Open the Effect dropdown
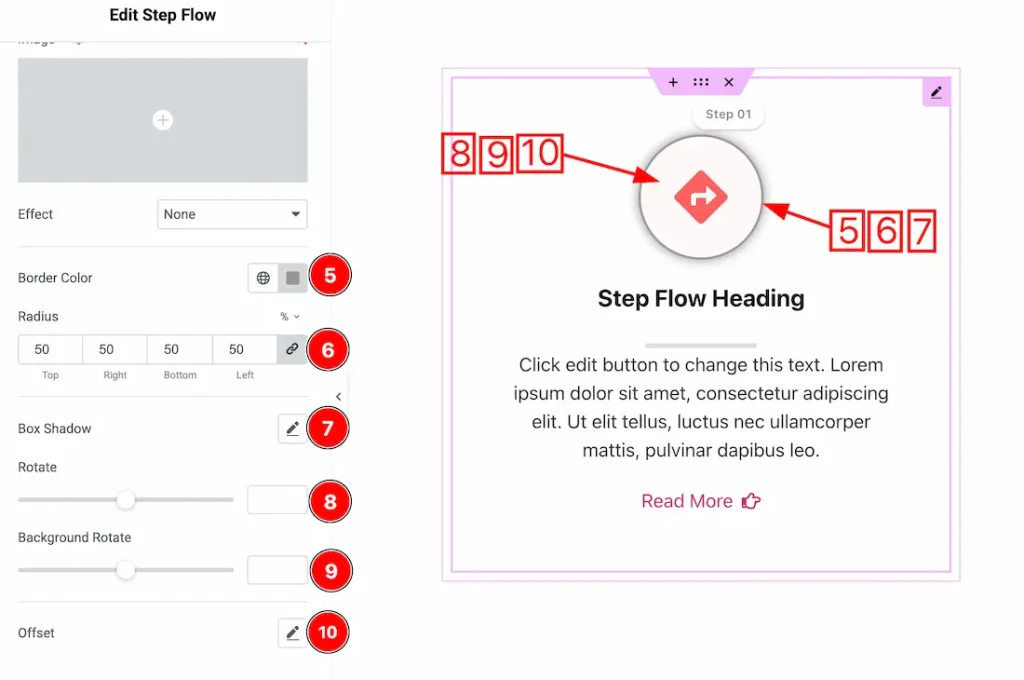Image resolution: width=1024 pixels, height=680 pixels. click(x=232, y=214)
